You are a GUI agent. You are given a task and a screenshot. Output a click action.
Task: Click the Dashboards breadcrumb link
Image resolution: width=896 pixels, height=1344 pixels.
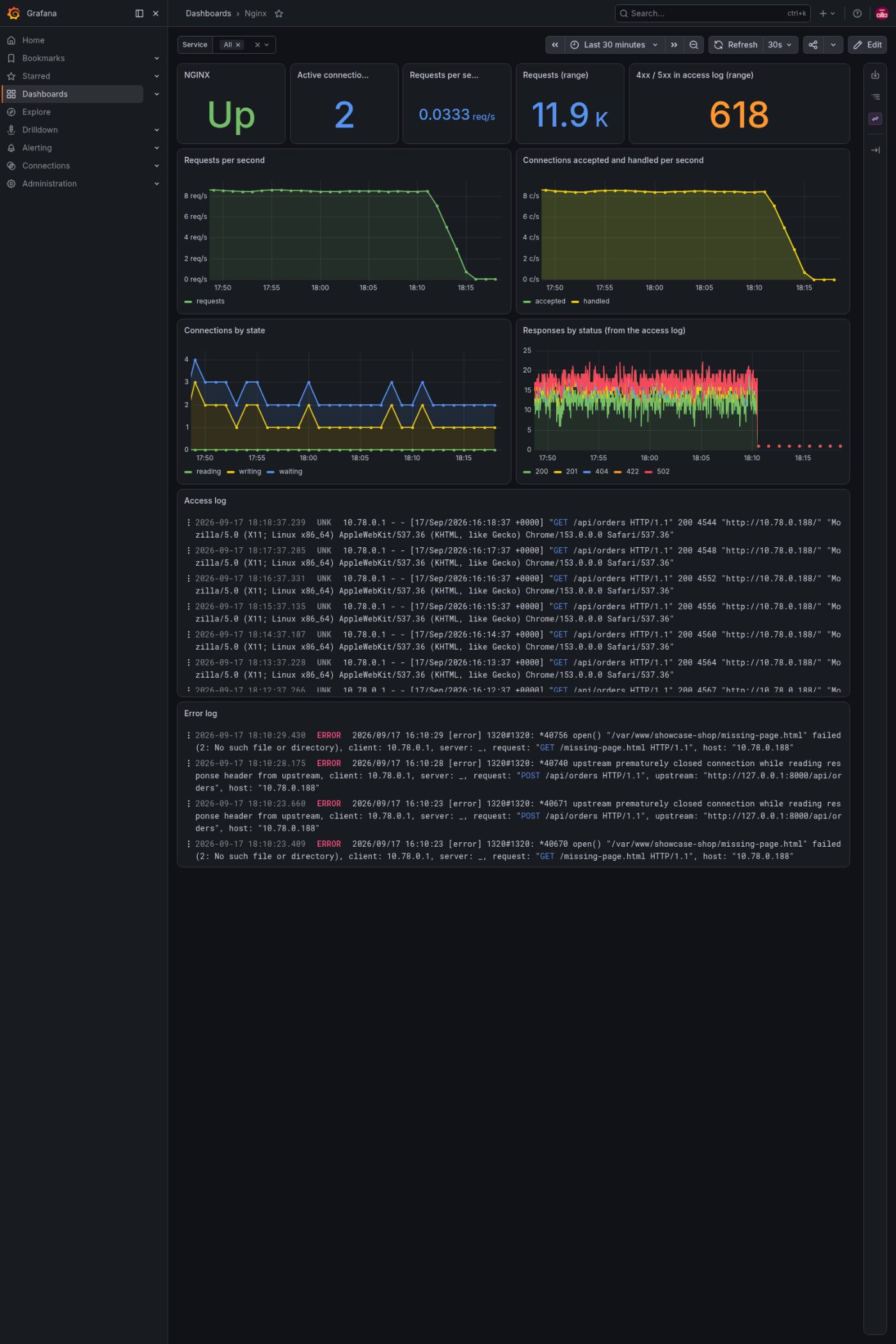tap(208, 13)
